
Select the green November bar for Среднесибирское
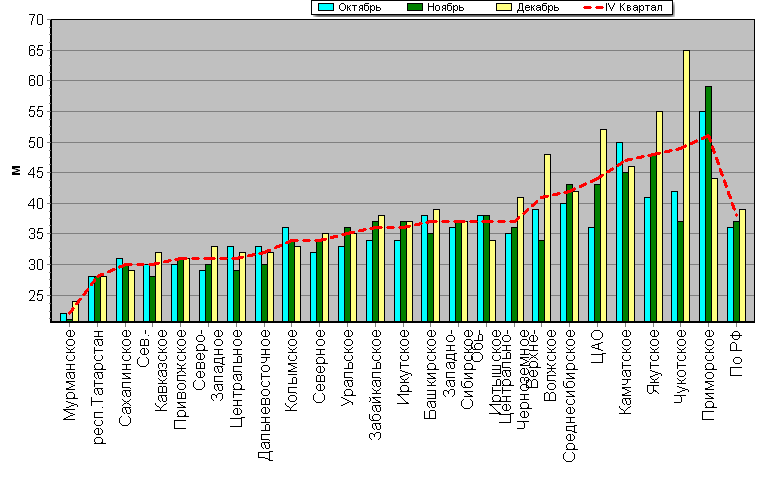[569, 253]
